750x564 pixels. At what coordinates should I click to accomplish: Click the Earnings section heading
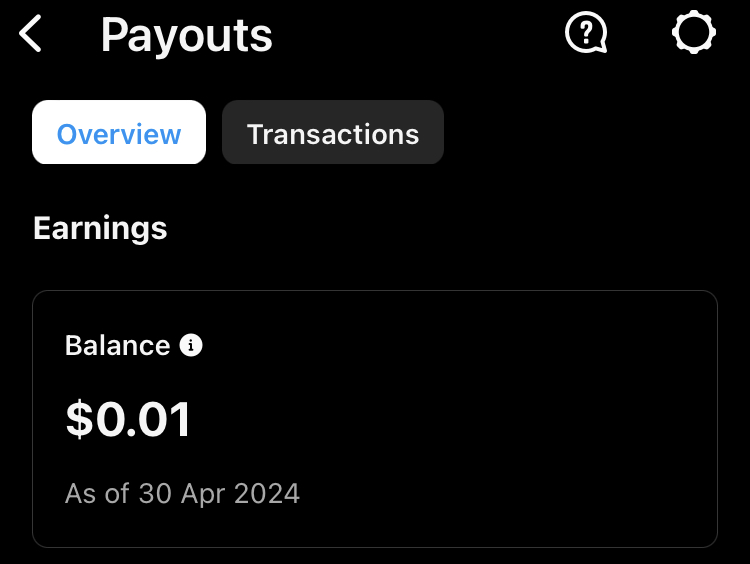pos(100,229)
